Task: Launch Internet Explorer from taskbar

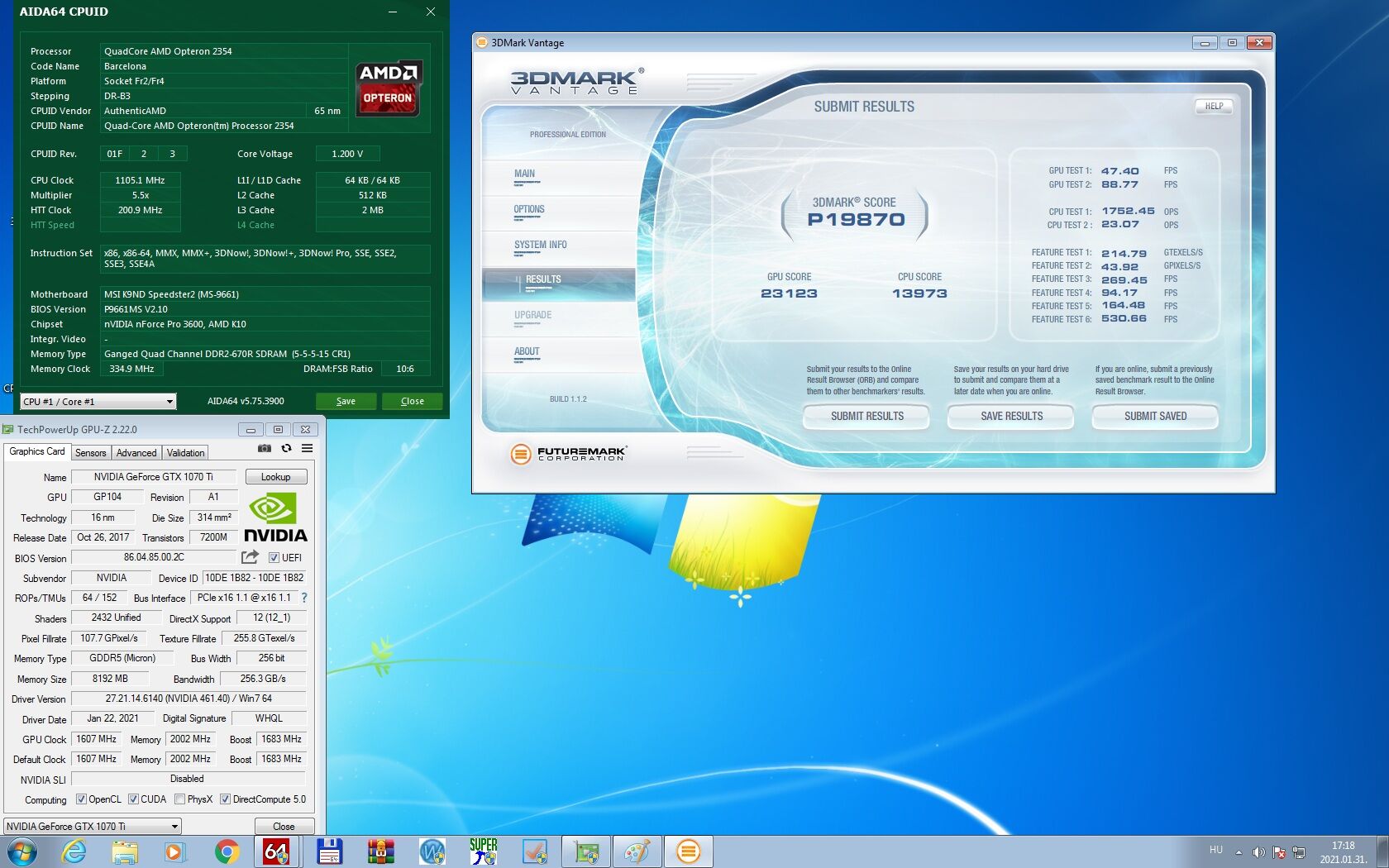Action: [x=74, y=851]
